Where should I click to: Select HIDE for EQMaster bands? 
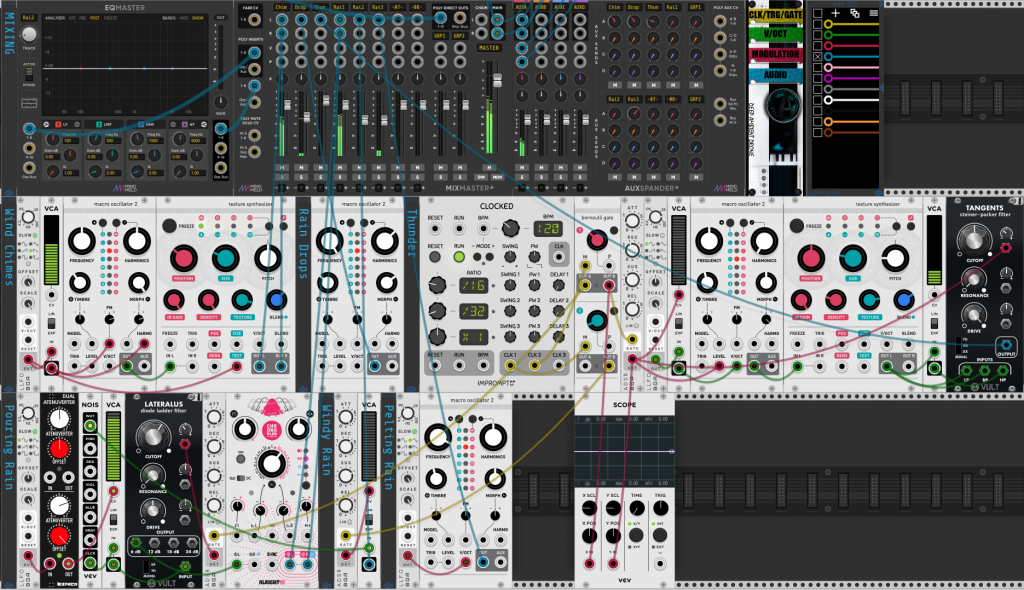point(184,18)
